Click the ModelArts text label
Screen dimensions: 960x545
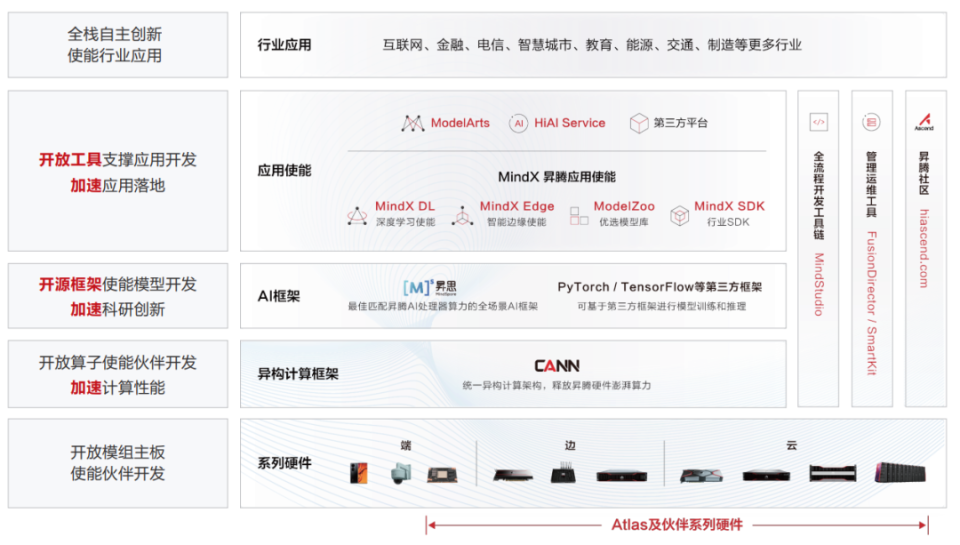click(x=460, y=123)
